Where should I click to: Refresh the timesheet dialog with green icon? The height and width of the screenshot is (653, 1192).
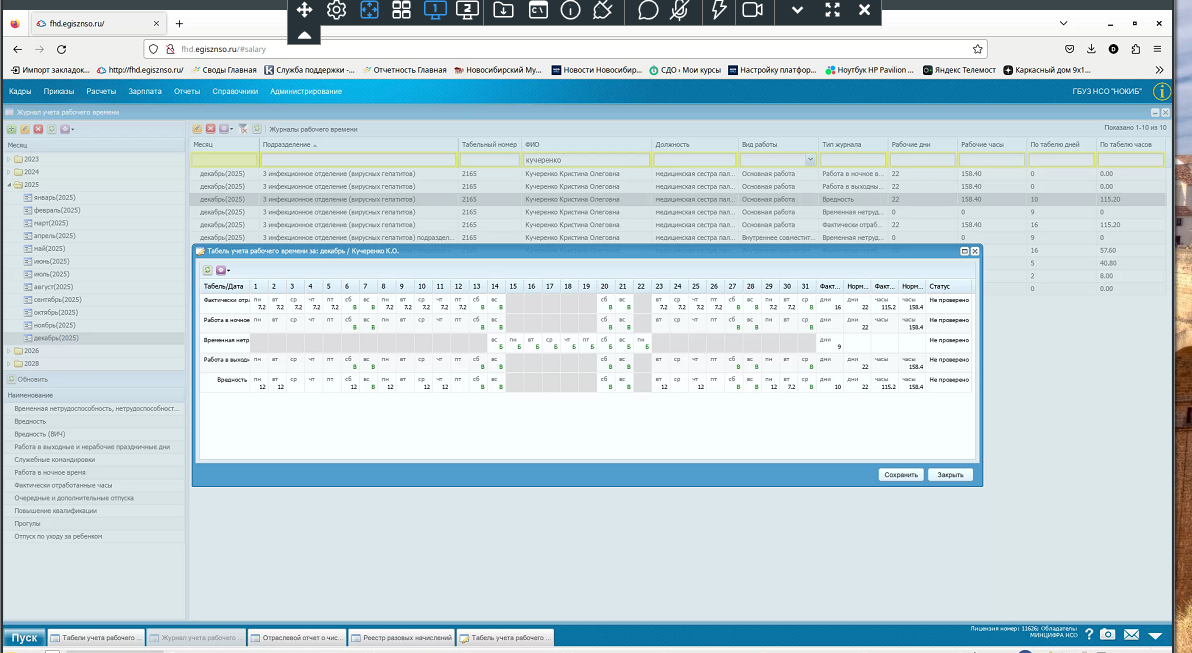click(x=208, y=270)
